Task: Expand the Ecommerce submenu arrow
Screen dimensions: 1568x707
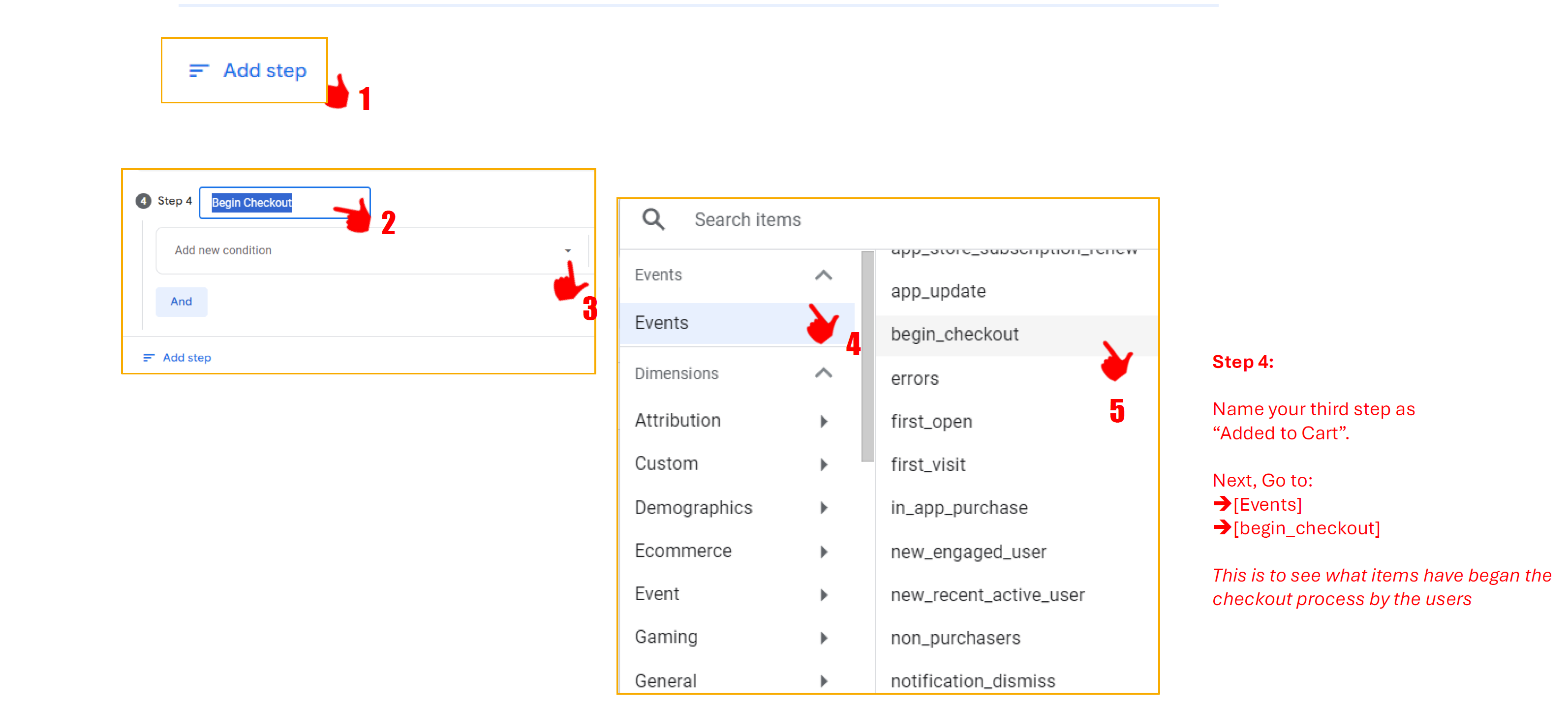Action: 824,551
